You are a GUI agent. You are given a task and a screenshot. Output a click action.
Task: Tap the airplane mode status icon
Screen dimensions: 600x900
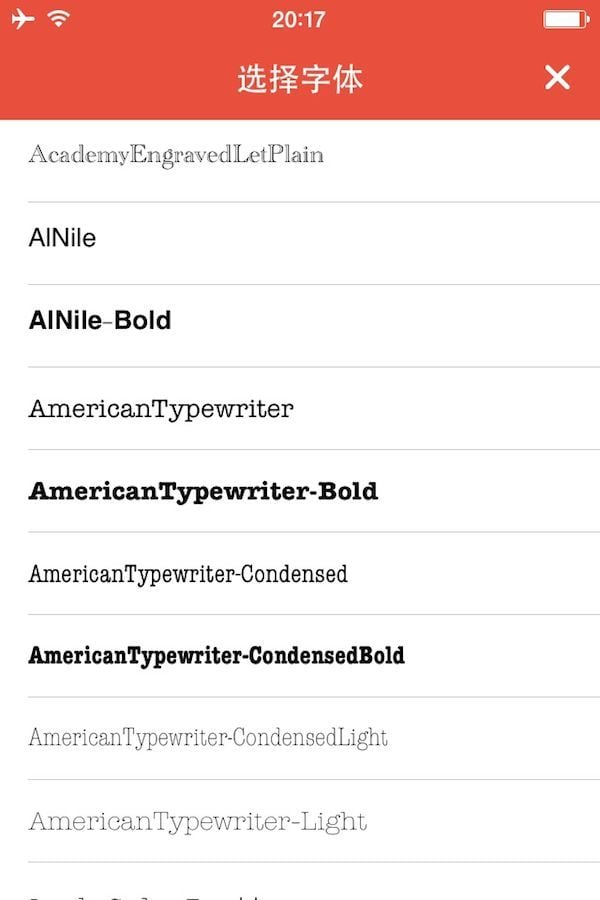(22, 19)
